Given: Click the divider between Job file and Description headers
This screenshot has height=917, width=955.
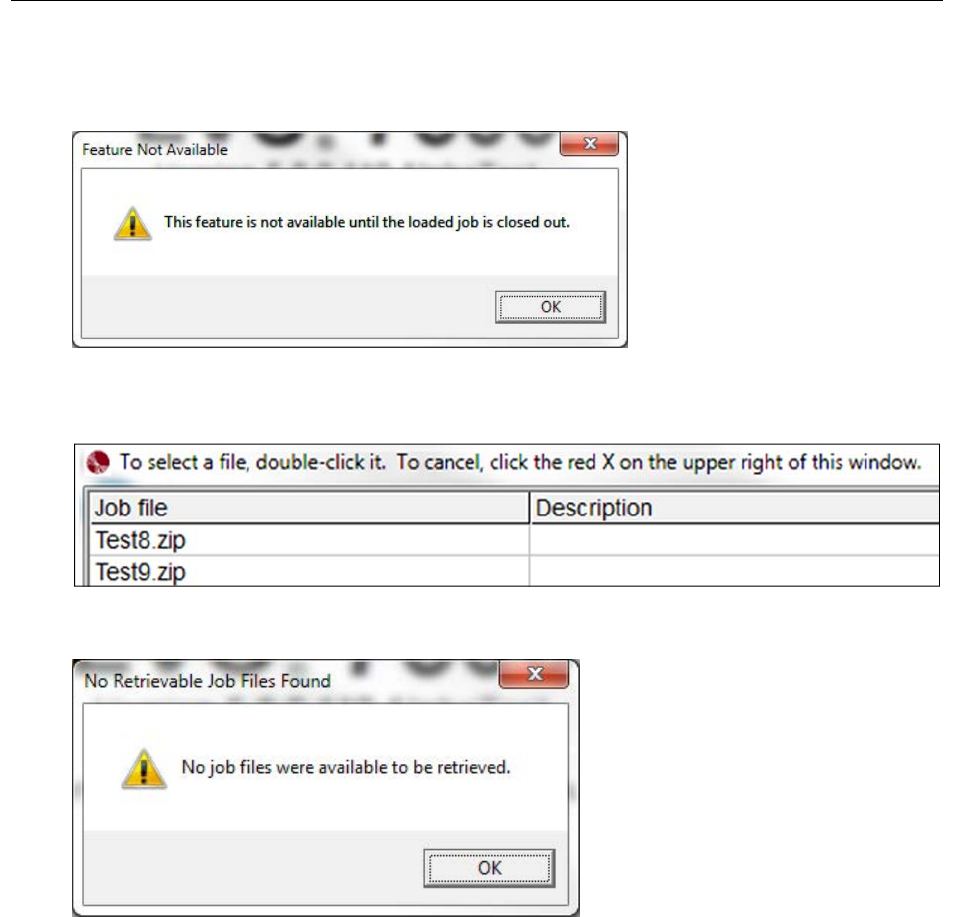Looking at the screenshot, I should [529, 508].
